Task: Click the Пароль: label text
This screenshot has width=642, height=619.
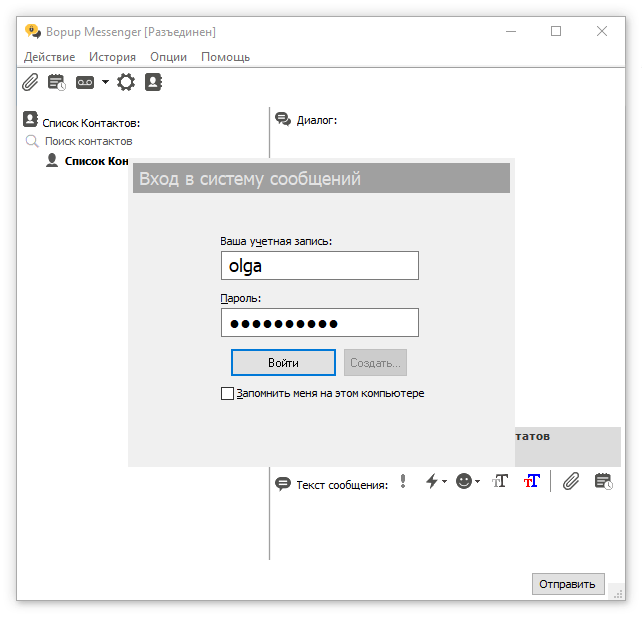Action: (241, 298)
